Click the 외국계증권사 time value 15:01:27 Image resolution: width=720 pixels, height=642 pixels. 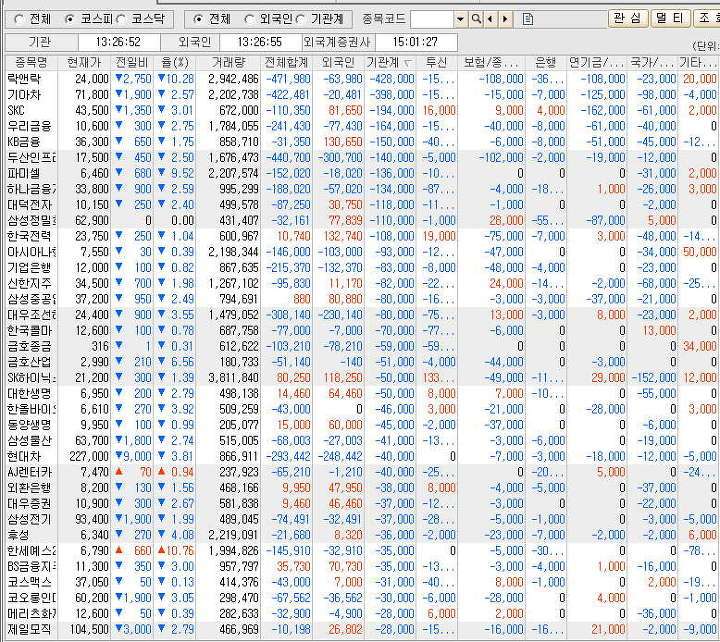coord(415,42)
